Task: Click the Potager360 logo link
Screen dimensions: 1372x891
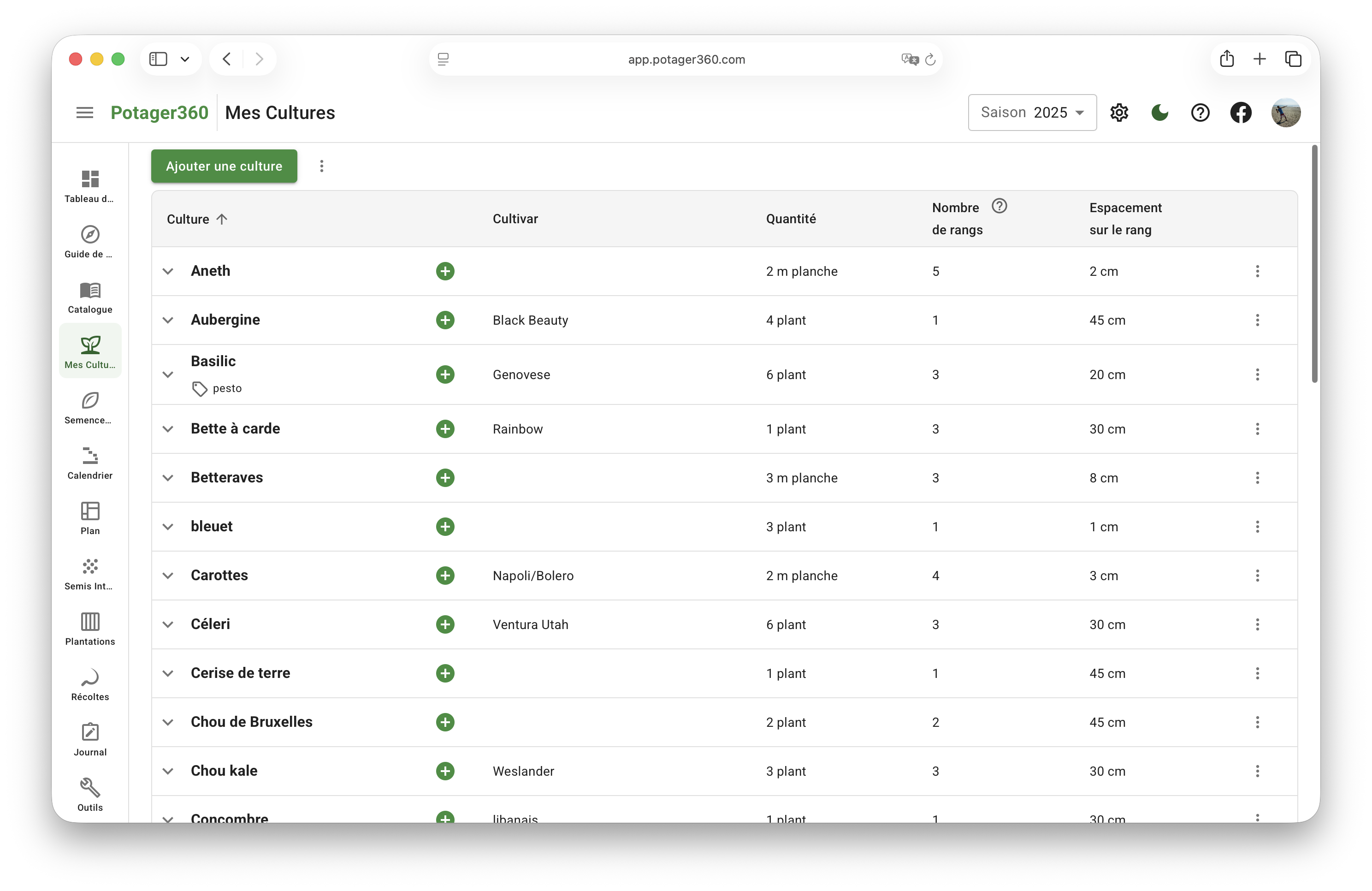Action: point(159,113)
